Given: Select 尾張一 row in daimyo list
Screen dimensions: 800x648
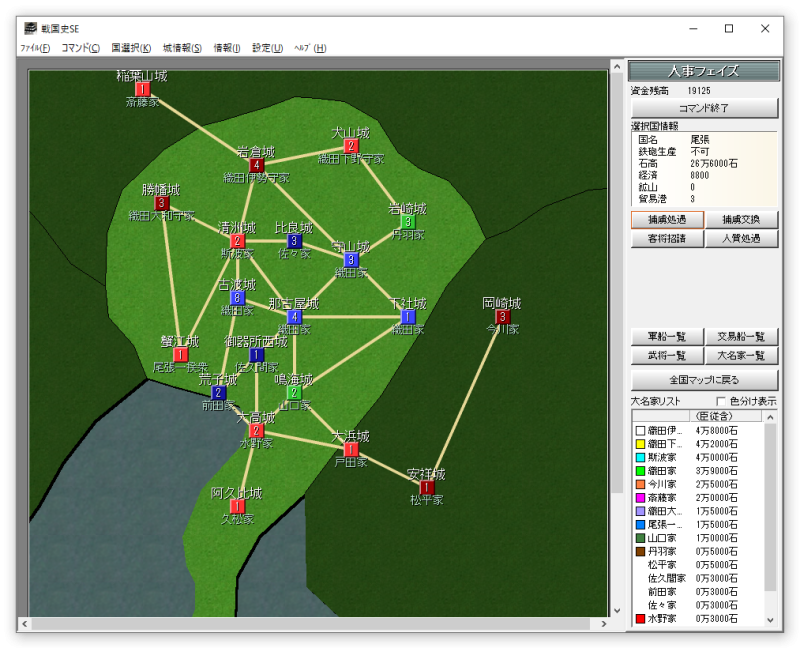Looking at the screenshot, I should click(697, 525).
